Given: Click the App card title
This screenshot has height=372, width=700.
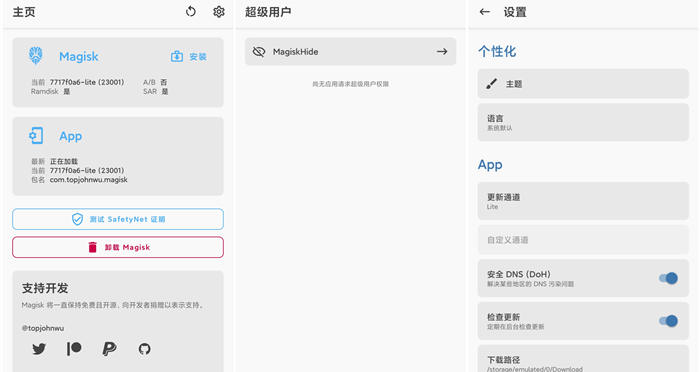Looking at the screenshot, I should [71, 136].
